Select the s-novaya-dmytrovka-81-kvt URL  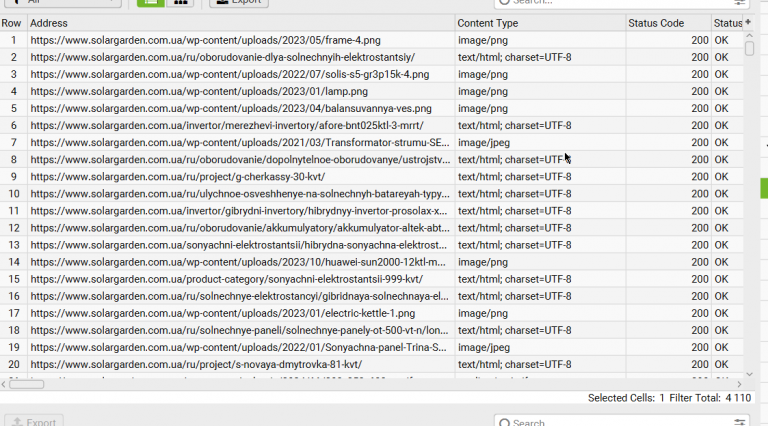tap(196, 364)
